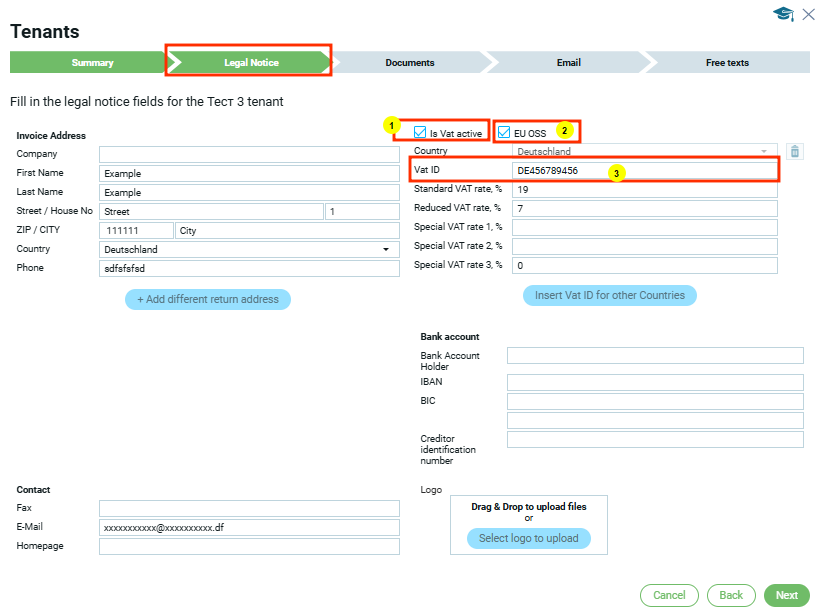Click Add different return address button
The width and height of the screenshot is (820, 615).
click(208, 300)
